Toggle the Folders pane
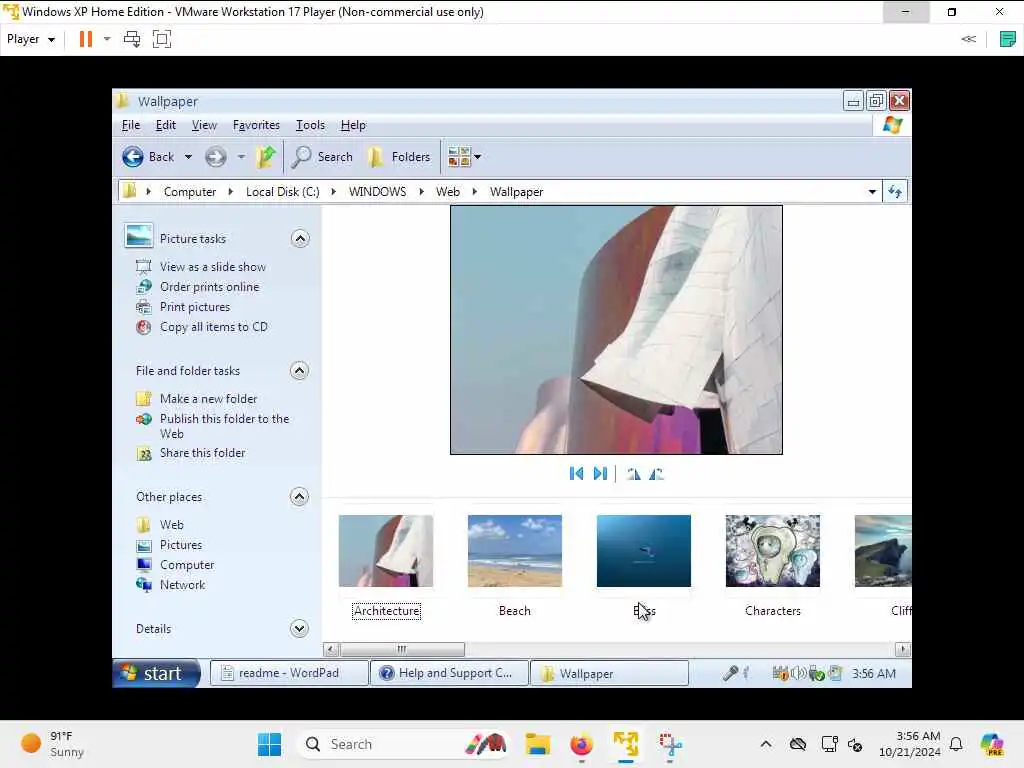This screenshot has width=1024, height=768. (398, 157)
